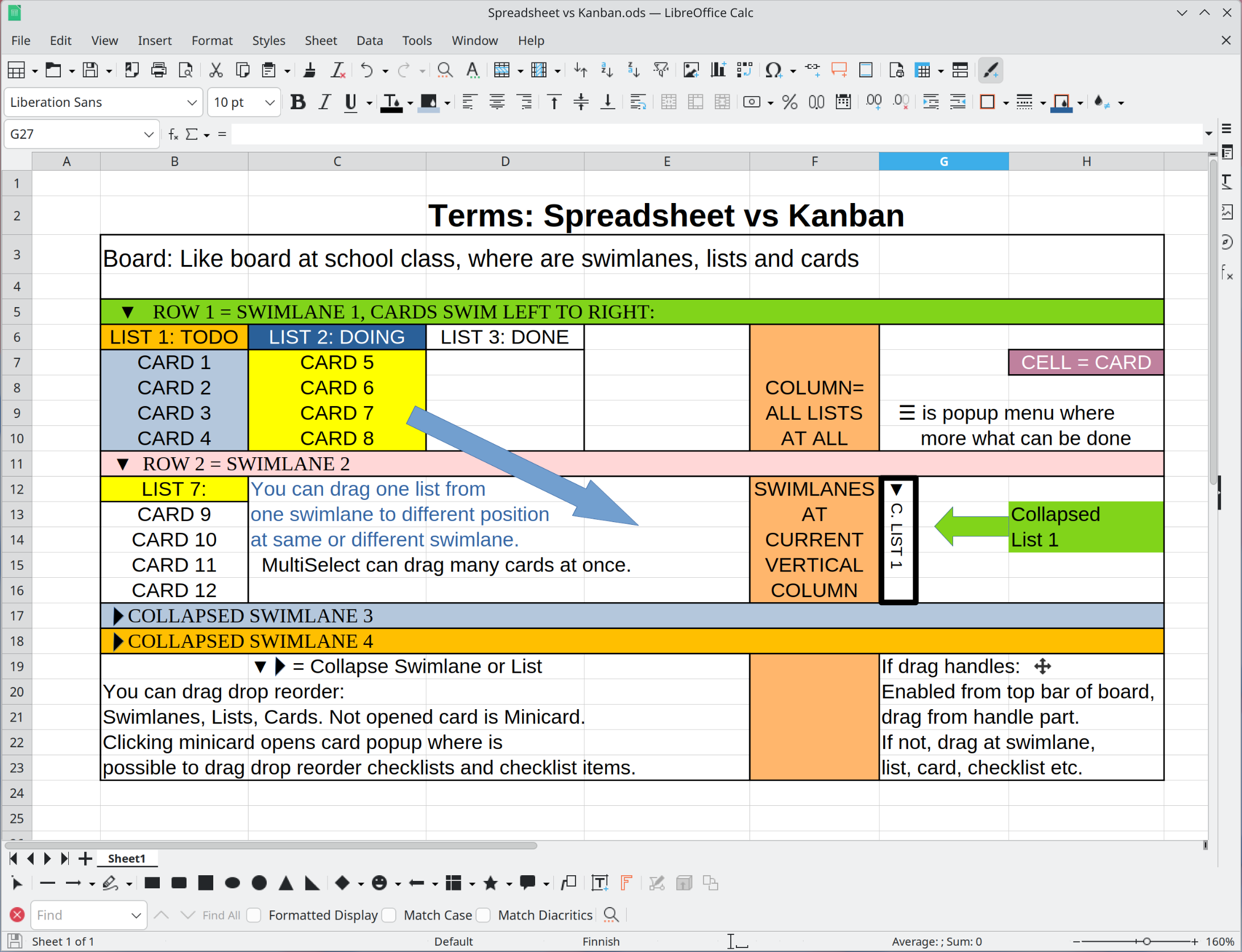Switch to the Sheet1 tab
This screenshot has width=1242, height=952.
(x=126, y=858)
